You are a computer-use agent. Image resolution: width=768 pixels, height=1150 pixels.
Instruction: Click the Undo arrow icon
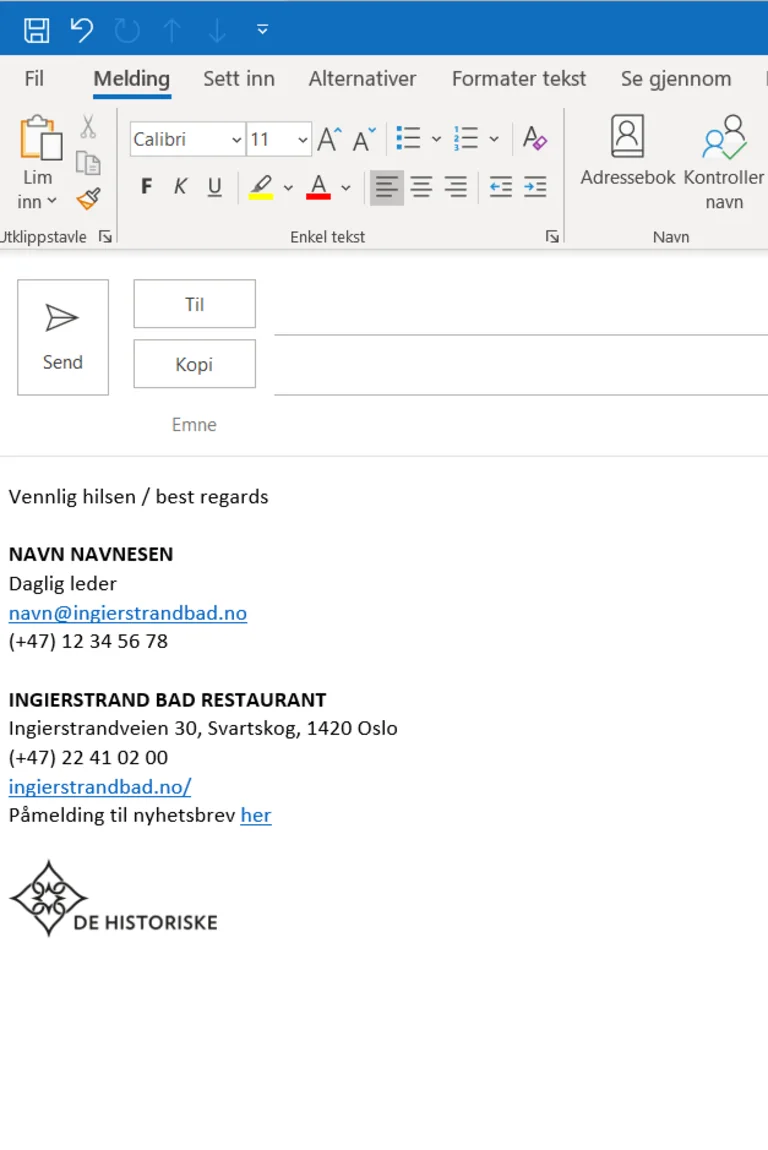point(82,30)
